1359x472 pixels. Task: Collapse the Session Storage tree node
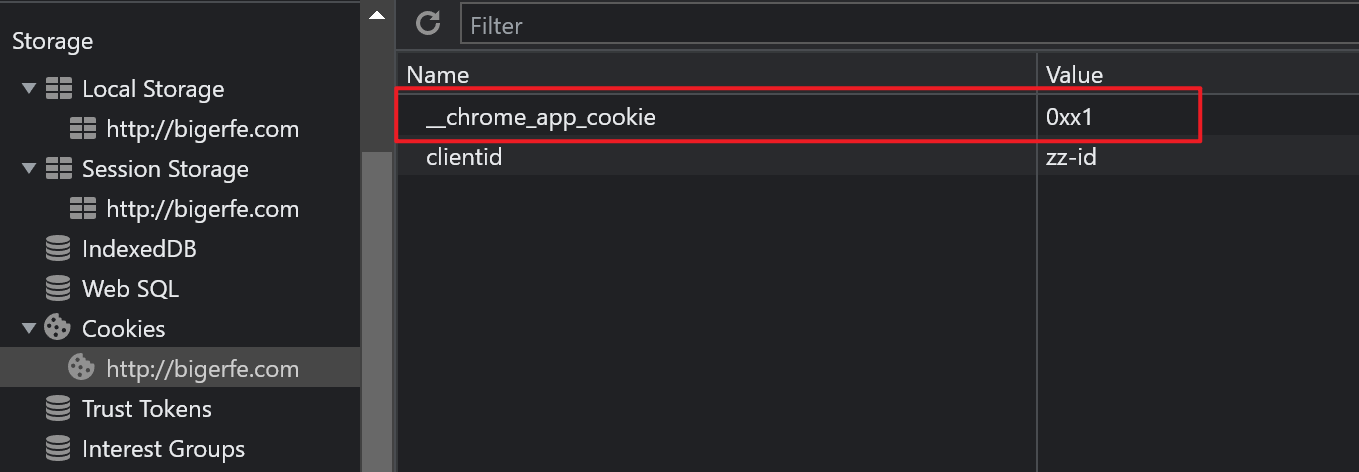pyautogui.click(x=27, y=169)
